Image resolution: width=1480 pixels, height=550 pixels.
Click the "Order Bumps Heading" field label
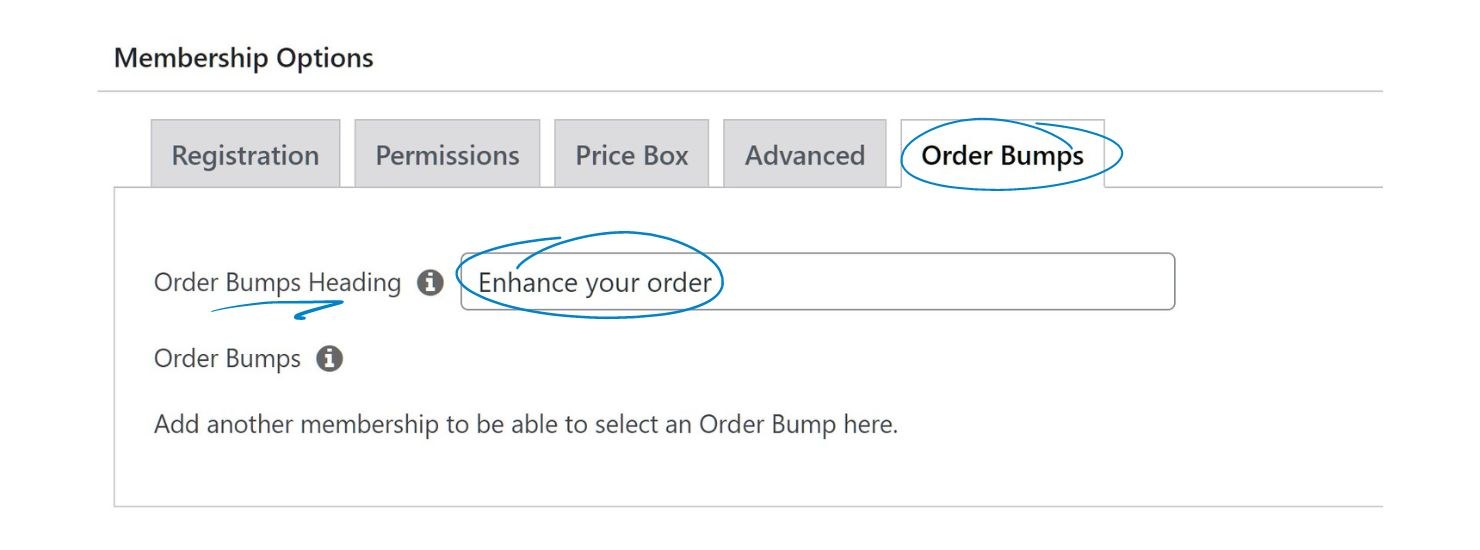[277, 283]
